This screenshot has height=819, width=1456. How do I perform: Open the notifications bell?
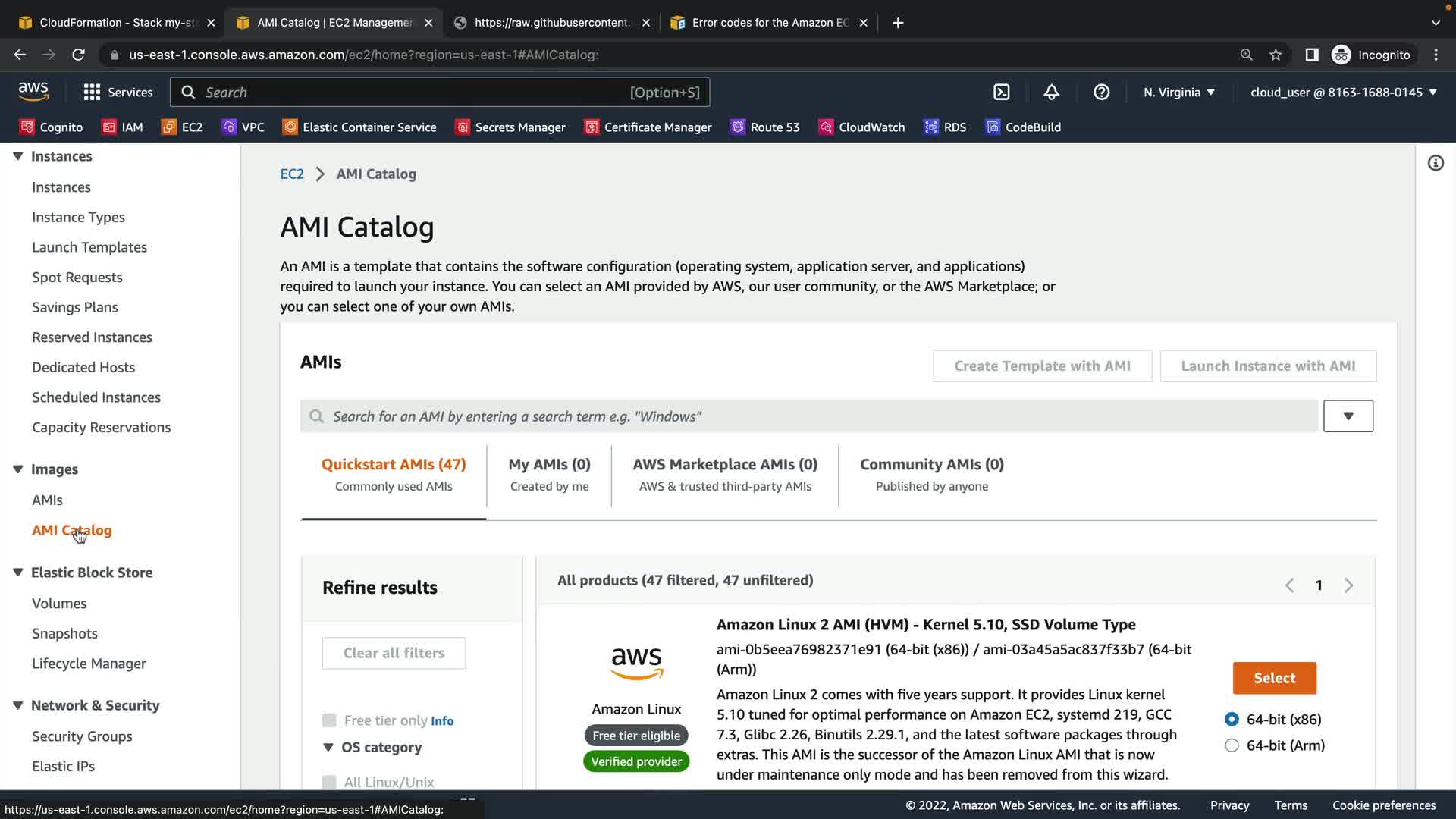(1051, 93)
